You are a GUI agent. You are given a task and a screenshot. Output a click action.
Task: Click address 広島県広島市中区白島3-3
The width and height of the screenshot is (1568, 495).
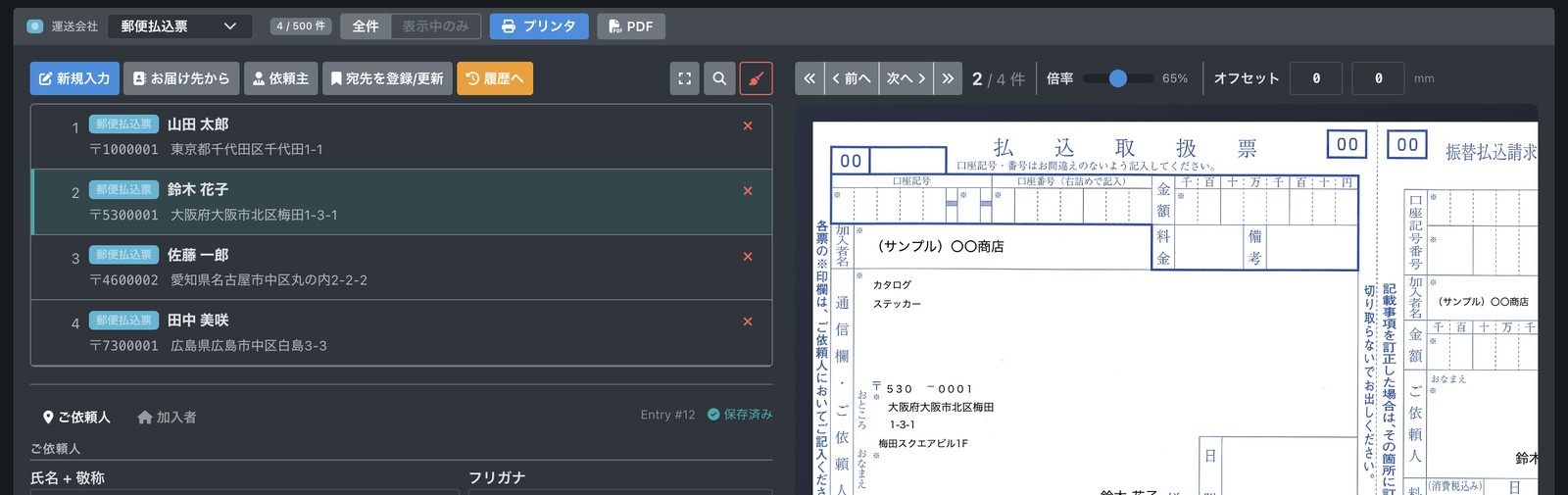249,346
